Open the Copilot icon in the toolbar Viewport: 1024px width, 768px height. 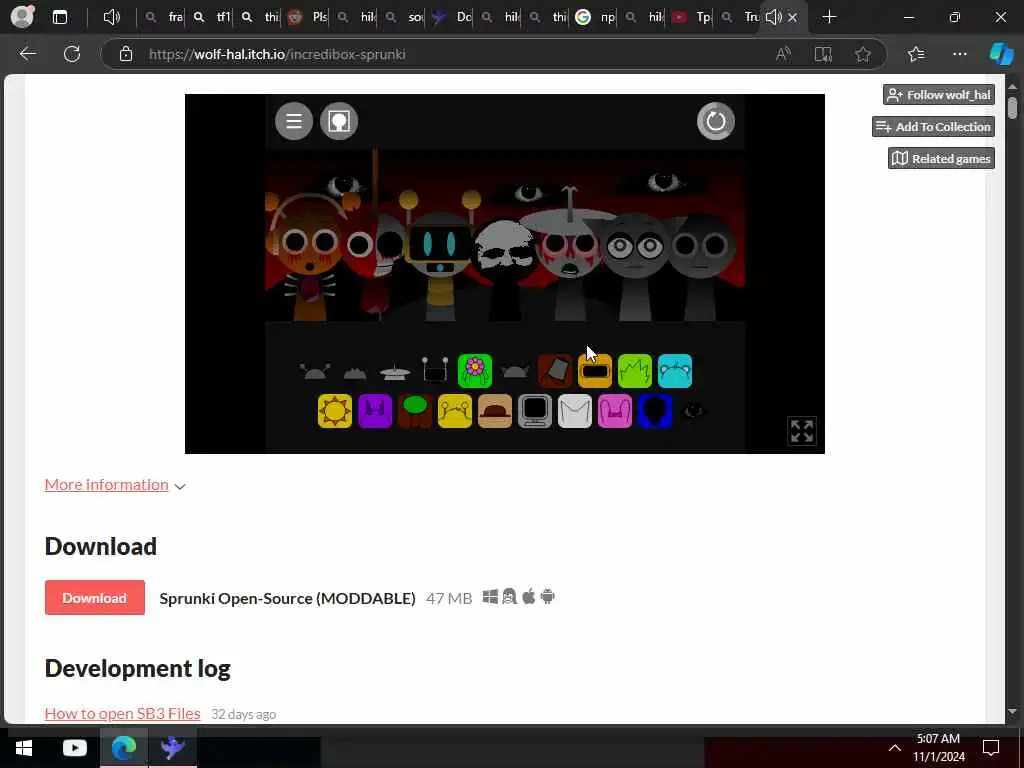click(x=1001, y=54)
